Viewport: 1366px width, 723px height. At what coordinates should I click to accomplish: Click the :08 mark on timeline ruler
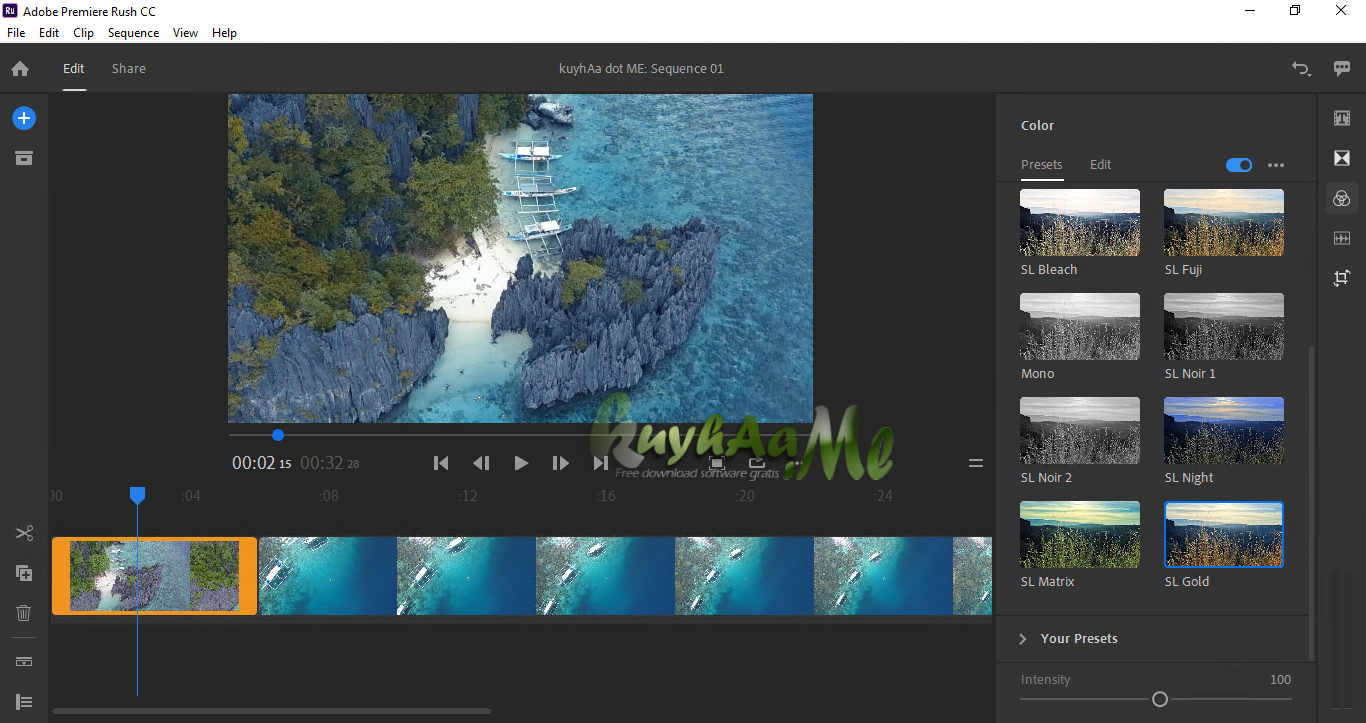(x=328, y=496)
